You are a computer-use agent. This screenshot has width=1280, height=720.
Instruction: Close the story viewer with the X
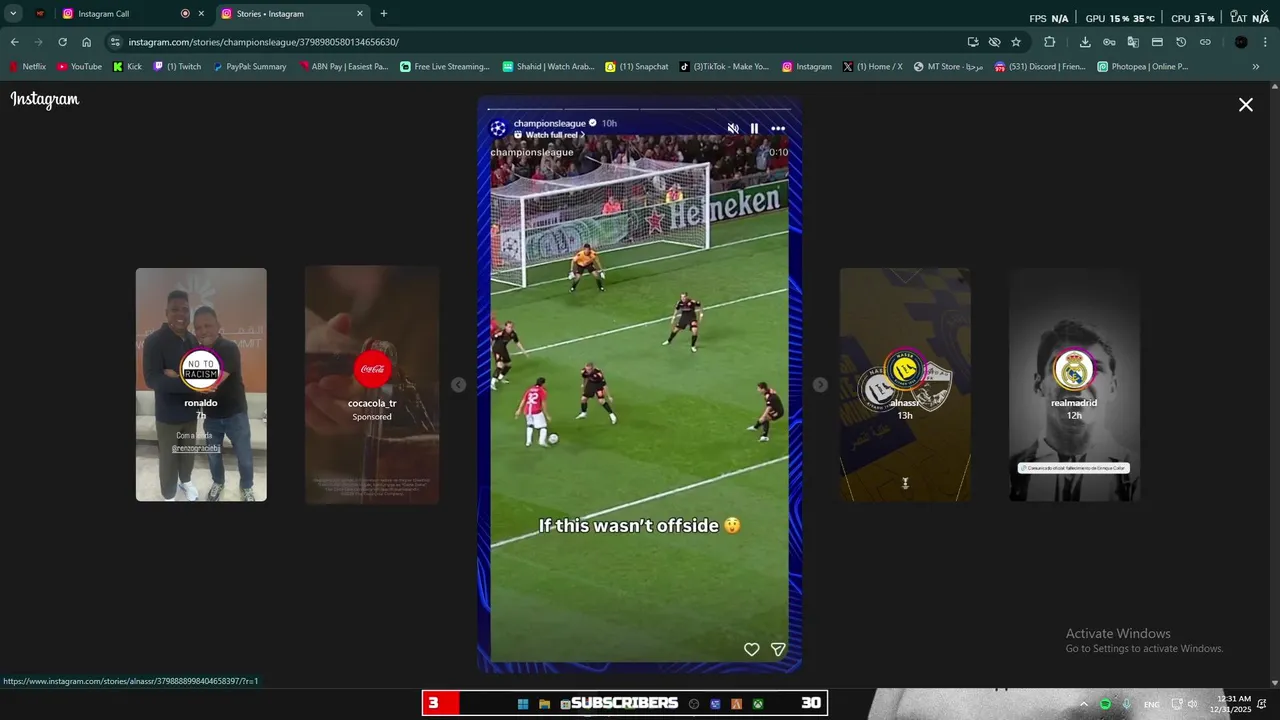click(1246, 104)
